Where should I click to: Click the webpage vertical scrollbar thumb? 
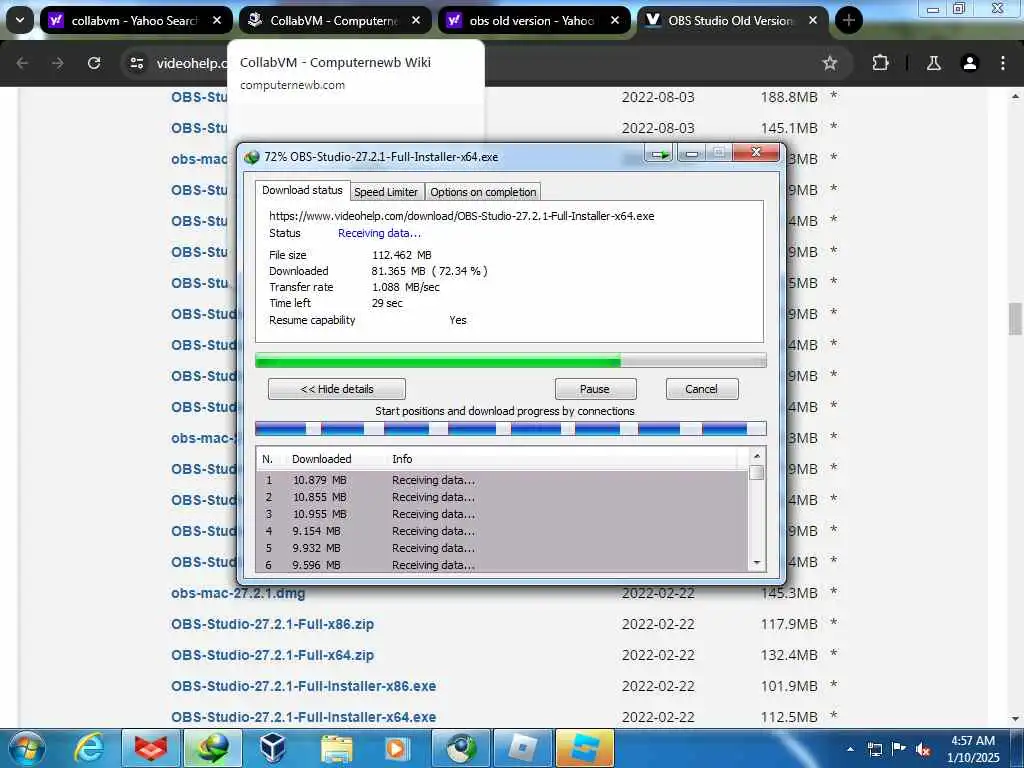tap(1015, 319)
